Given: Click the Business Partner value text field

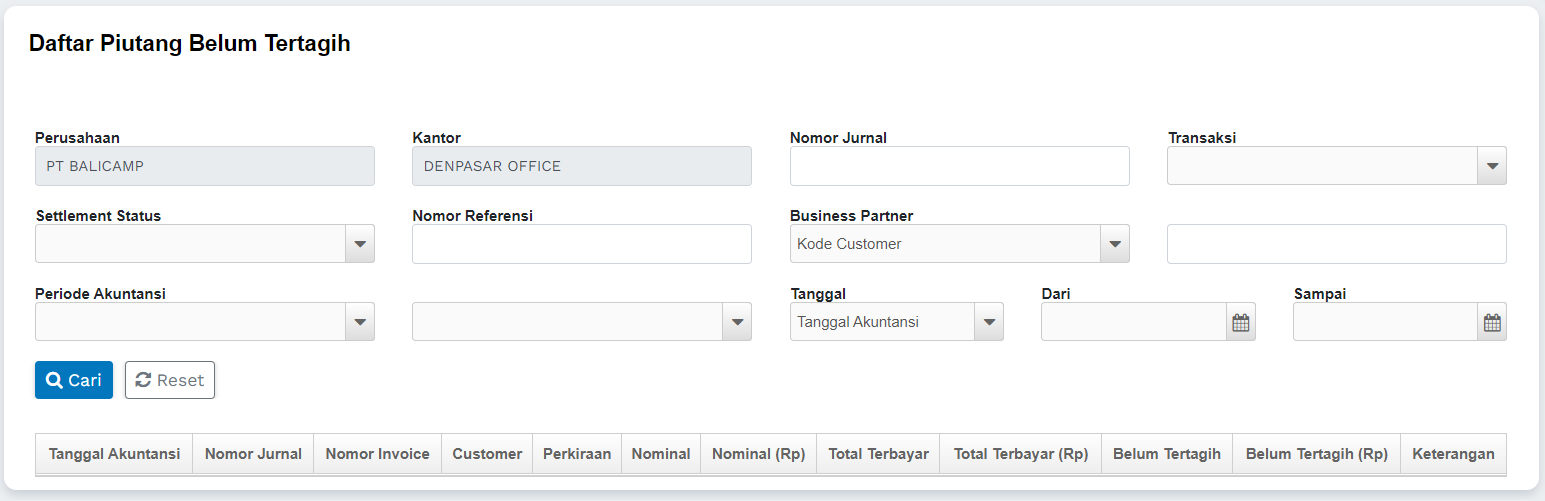Looking at the screenshot, I should coord(1336,244).
